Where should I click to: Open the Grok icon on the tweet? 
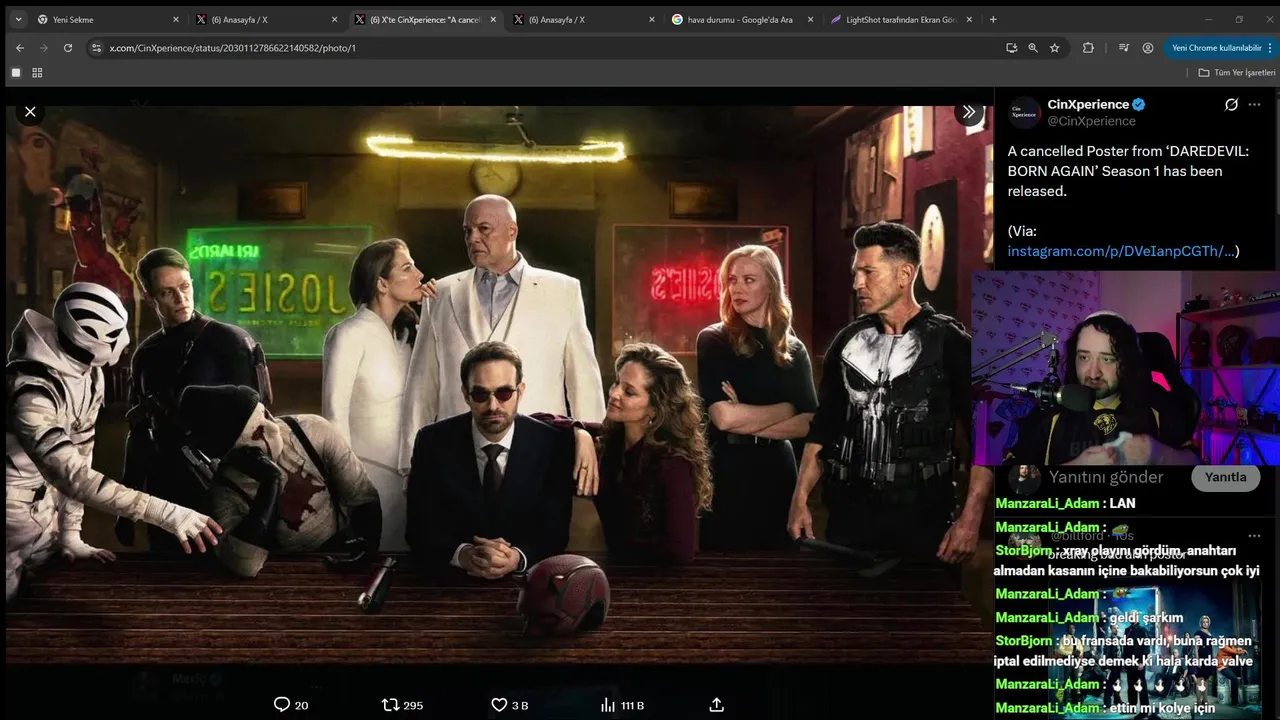click(x=1231, y=105)
